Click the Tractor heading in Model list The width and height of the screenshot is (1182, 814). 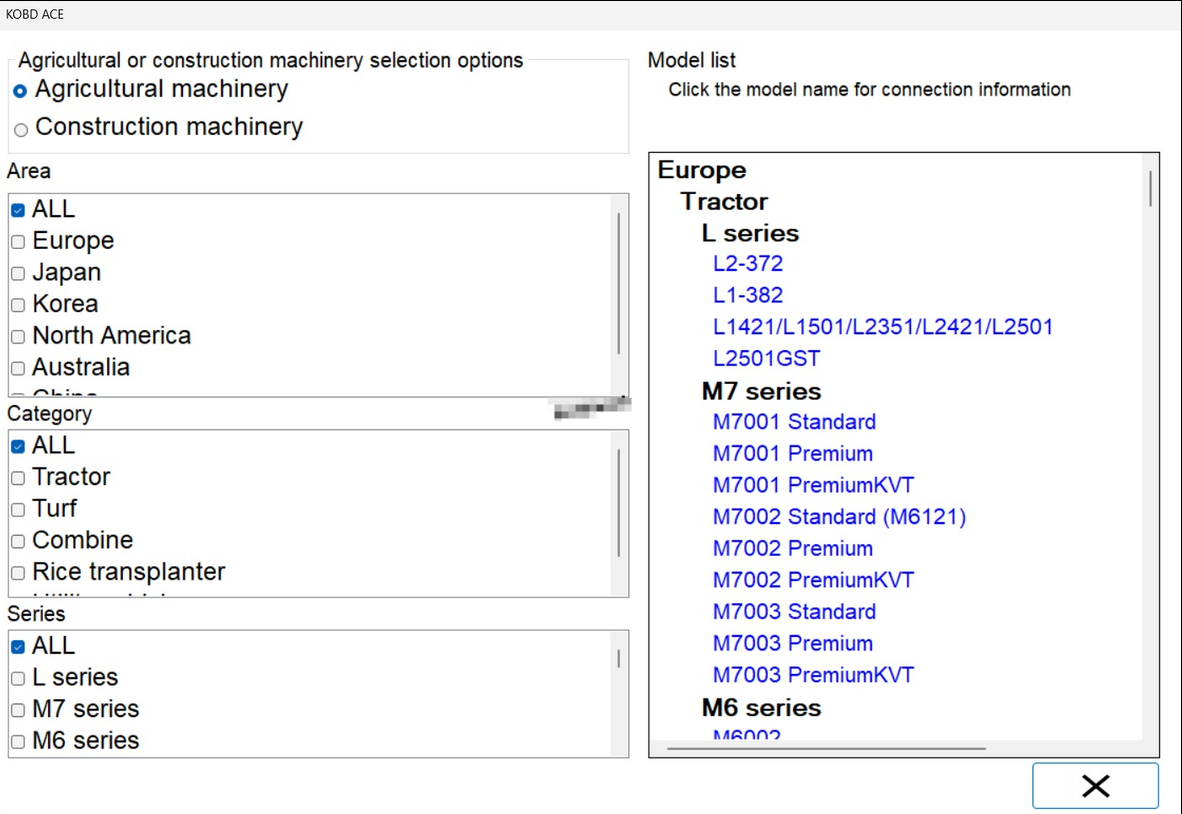click(724, 202)
